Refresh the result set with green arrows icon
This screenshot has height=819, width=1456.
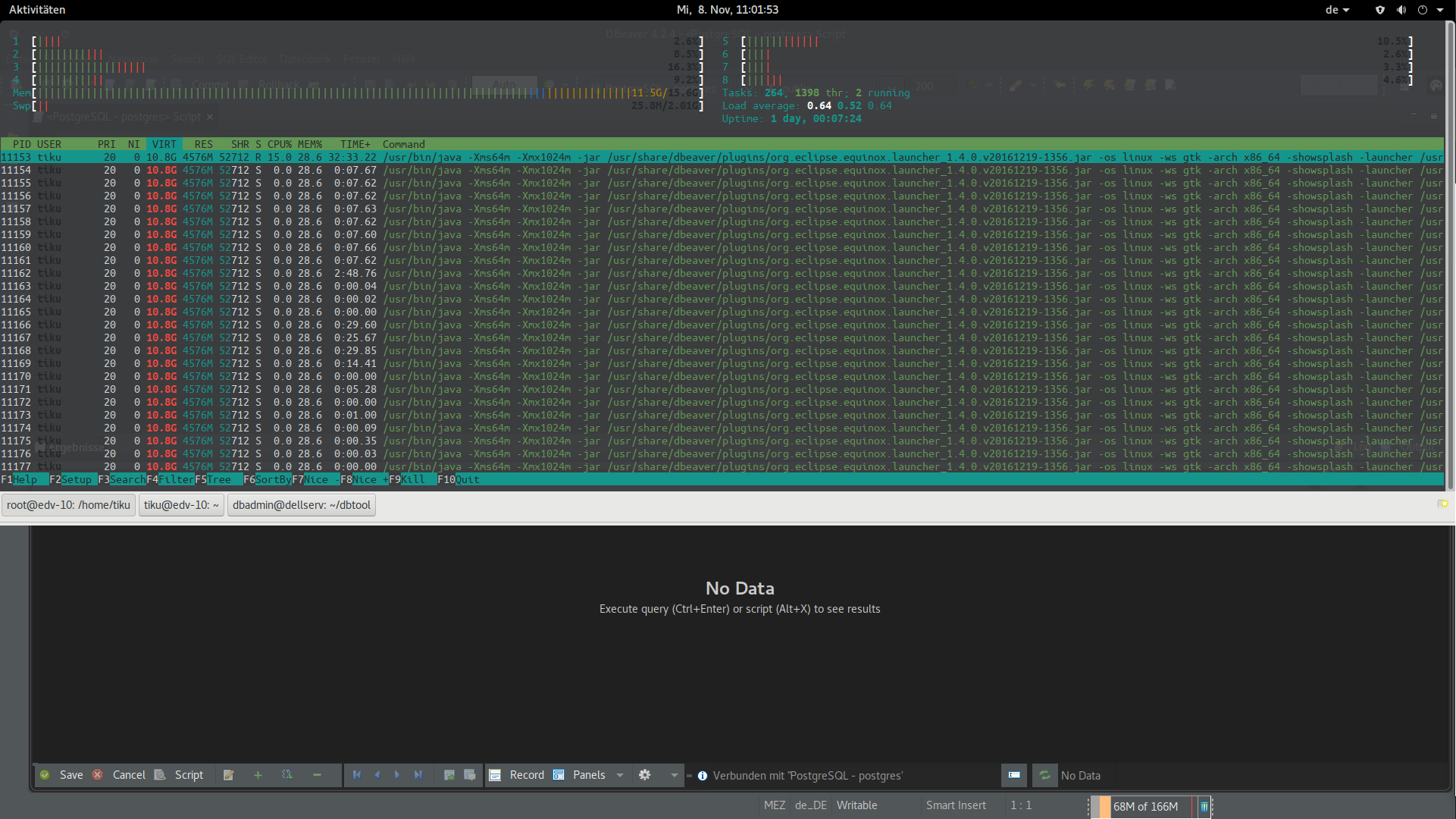1045,775
